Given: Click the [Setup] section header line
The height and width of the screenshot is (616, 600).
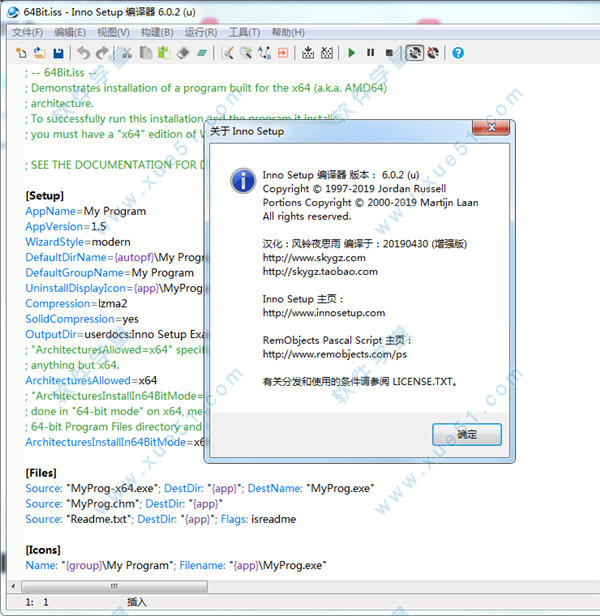Looking at the screenshot, I should coord(44,196).
